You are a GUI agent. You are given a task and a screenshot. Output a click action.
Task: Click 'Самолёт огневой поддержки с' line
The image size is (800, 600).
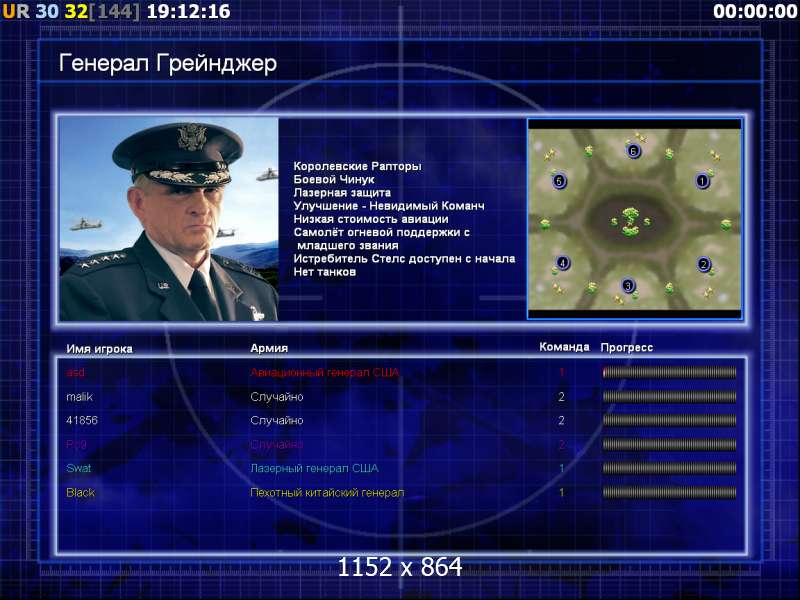382,233
